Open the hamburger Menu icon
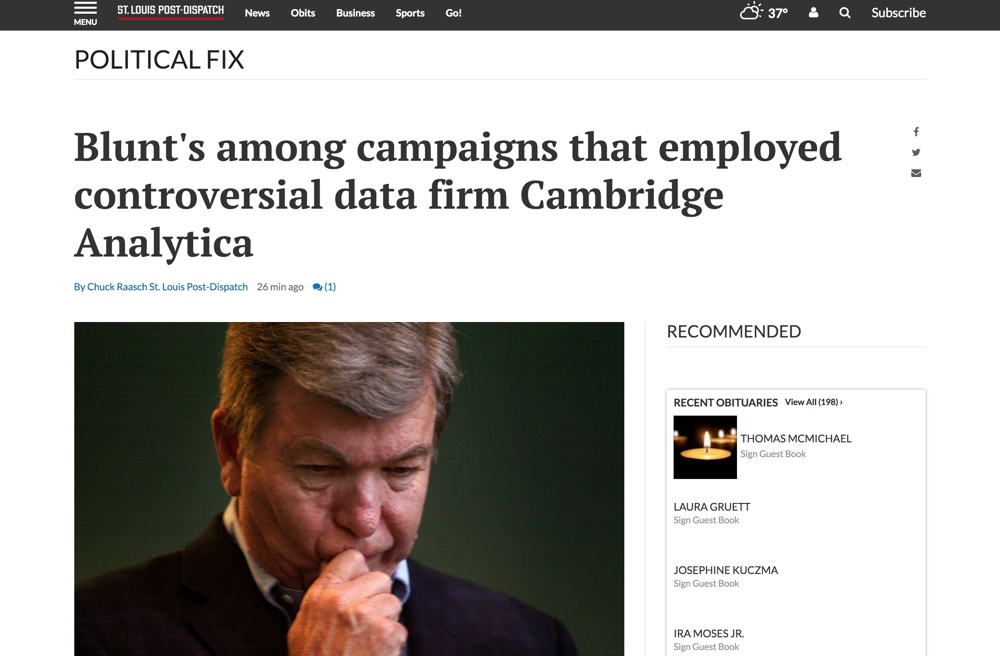Screen dimensions: 1000x656 85,12
